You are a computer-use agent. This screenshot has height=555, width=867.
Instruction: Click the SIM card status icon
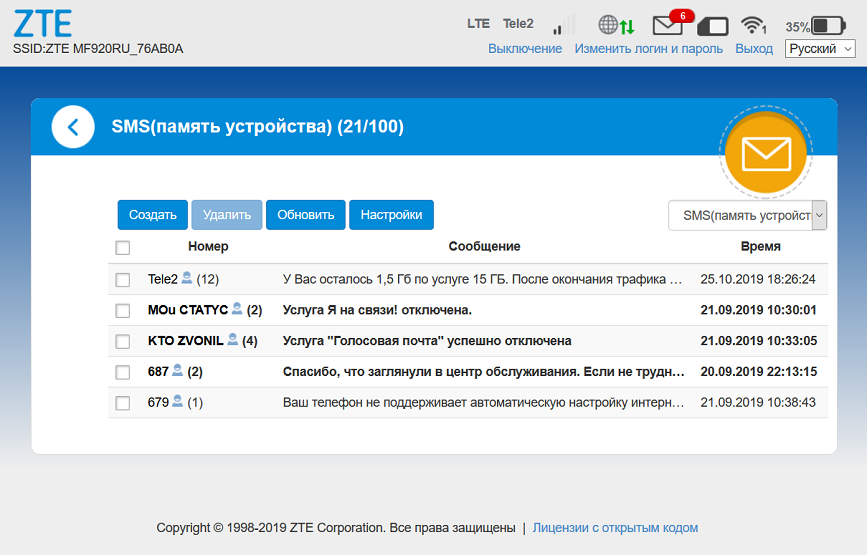click(712, 26)
